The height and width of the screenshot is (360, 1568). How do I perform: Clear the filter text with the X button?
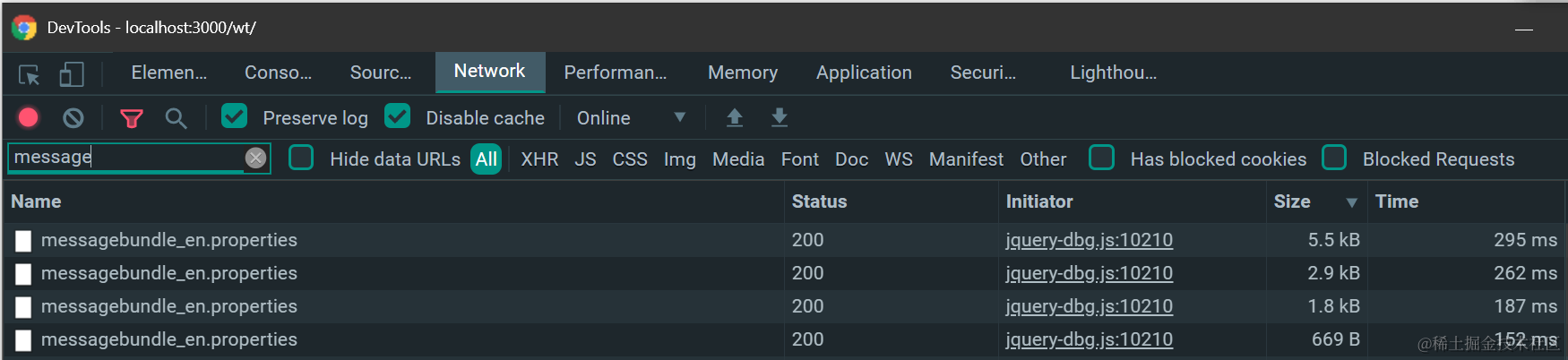[x=256, y=158]
